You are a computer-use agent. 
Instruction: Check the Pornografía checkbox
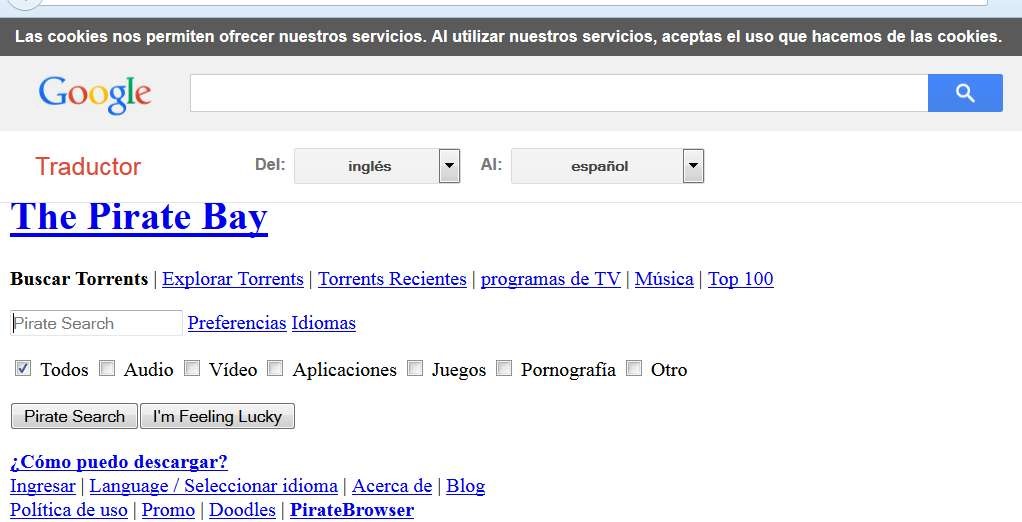tap(503, 369)
